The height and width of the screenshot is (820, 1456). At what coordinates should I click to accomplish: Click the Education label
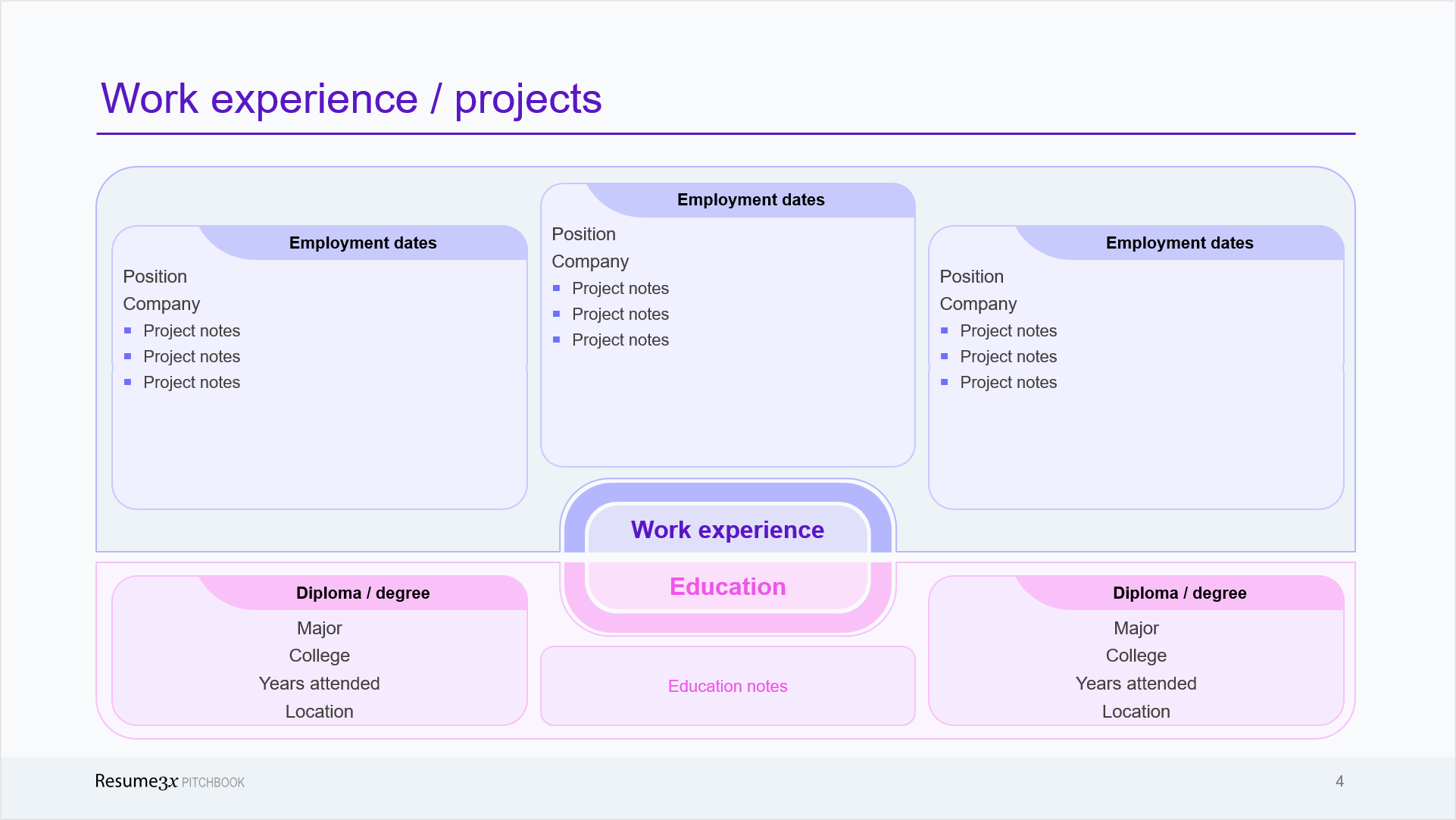click(x=727, y=587)
